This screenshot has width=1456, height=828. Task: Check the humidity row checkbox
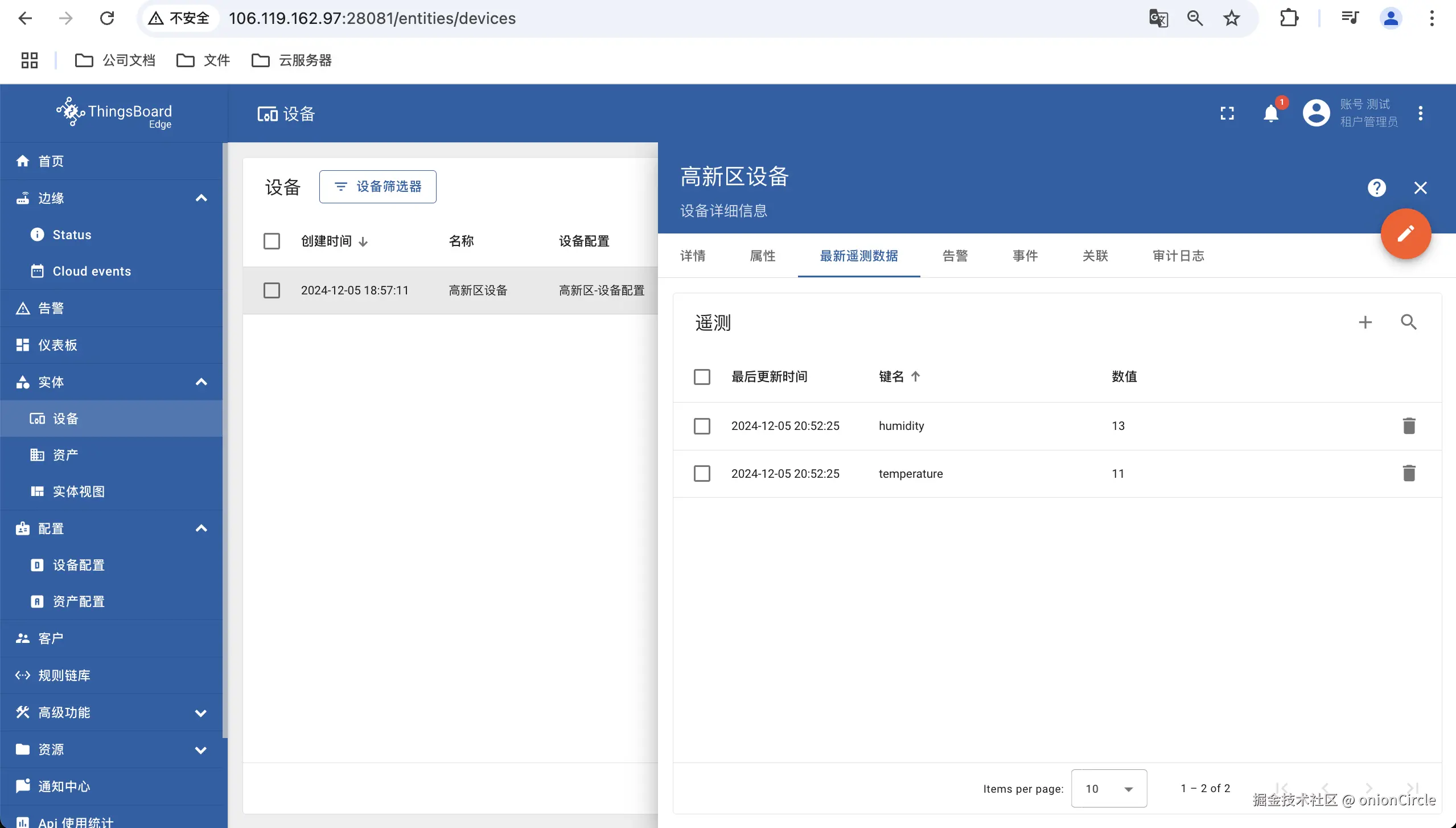(702, 426)
